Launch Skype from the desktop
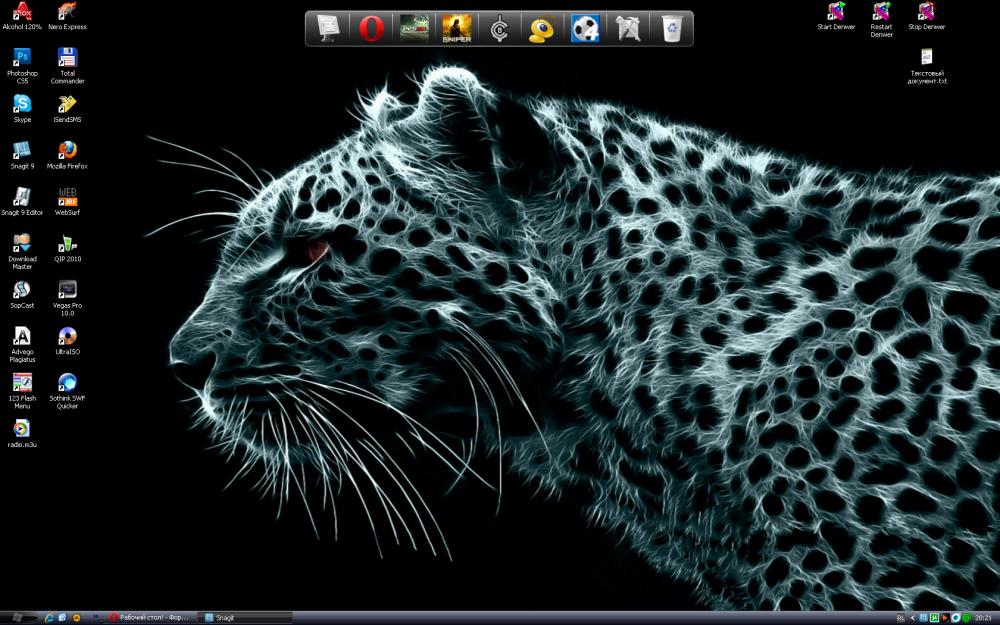This screenshot has width=1000, height=625. (x=22, y=104)
